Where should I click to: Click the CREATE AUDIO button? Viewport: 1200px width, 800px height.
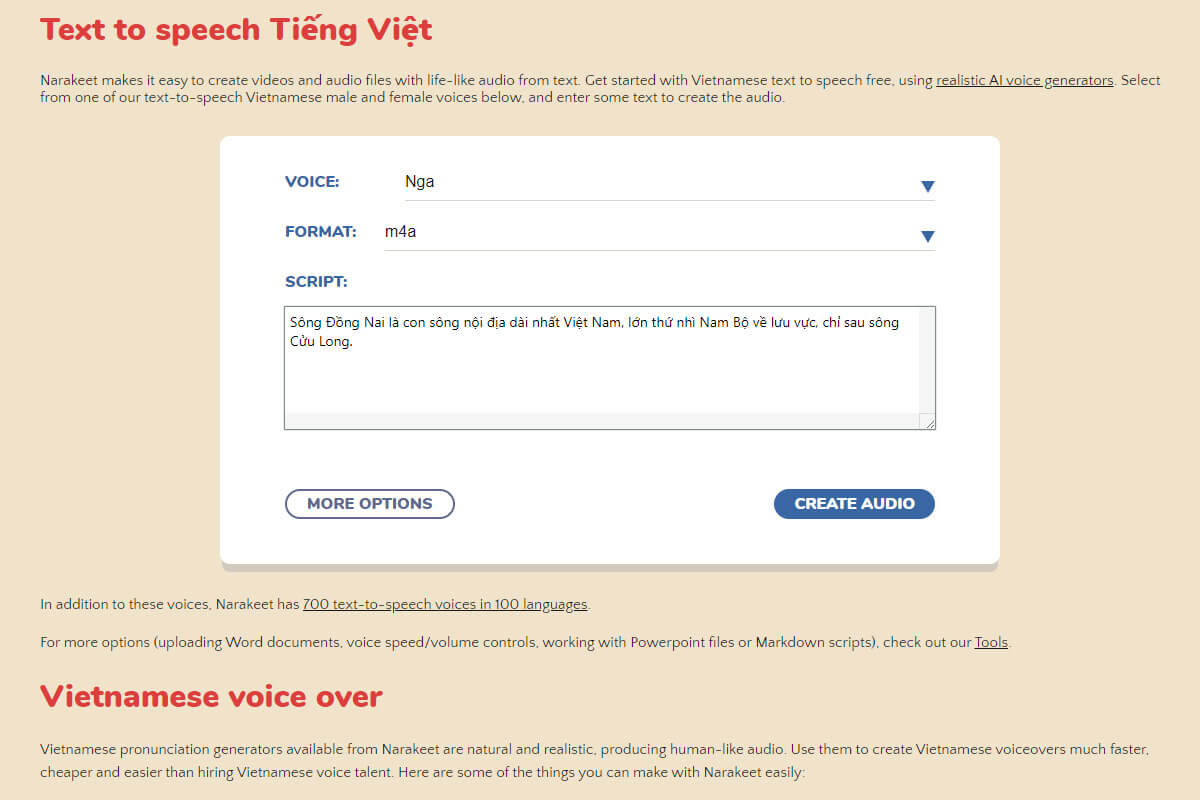pyautogui.click(x=854, y=504)
